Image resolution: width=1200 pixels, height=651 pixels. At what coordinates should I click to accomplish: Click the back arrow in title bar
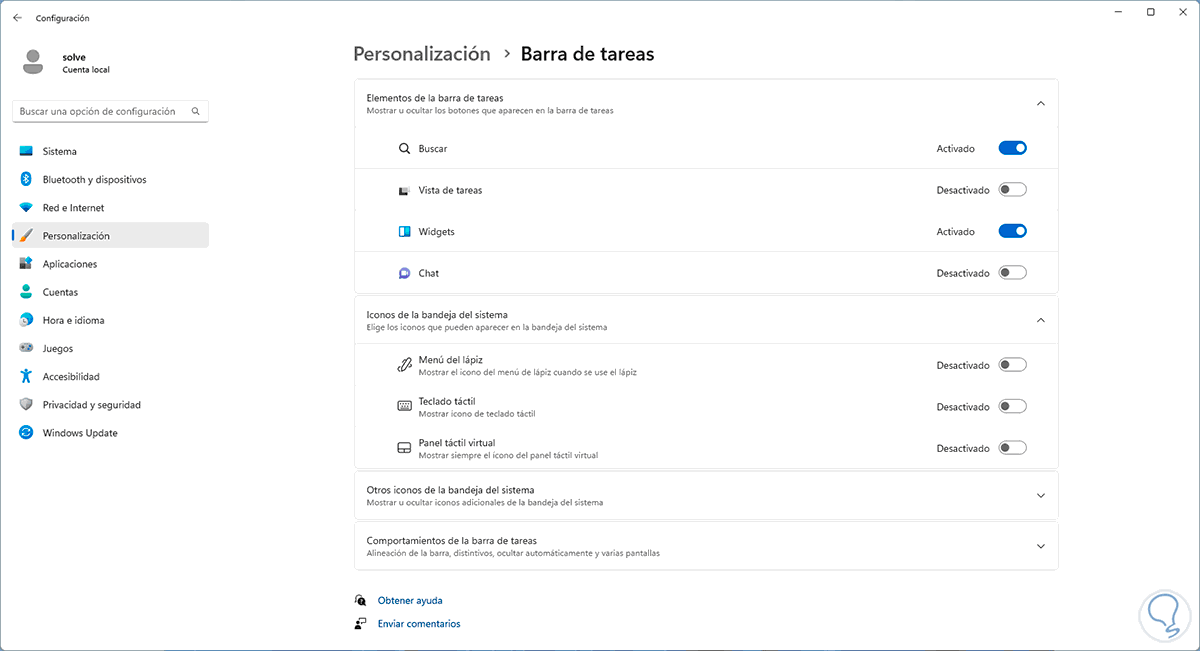[x=17, y=18]
